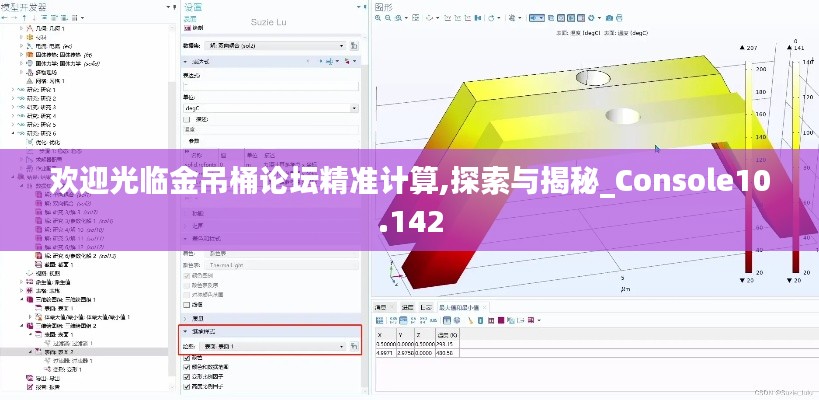Click first icon in results table toolbar

(380, 320)
